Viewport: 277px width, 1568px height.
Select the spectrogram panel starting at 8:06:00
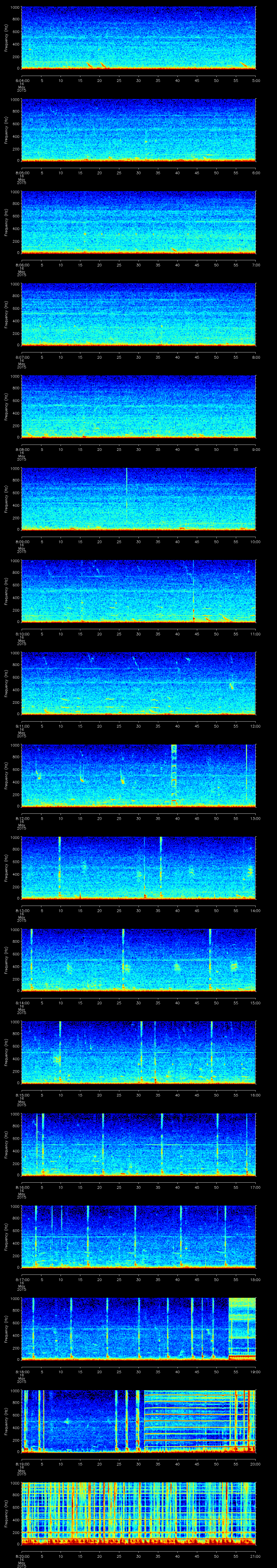pyautogui.click(x=139, y=222)
